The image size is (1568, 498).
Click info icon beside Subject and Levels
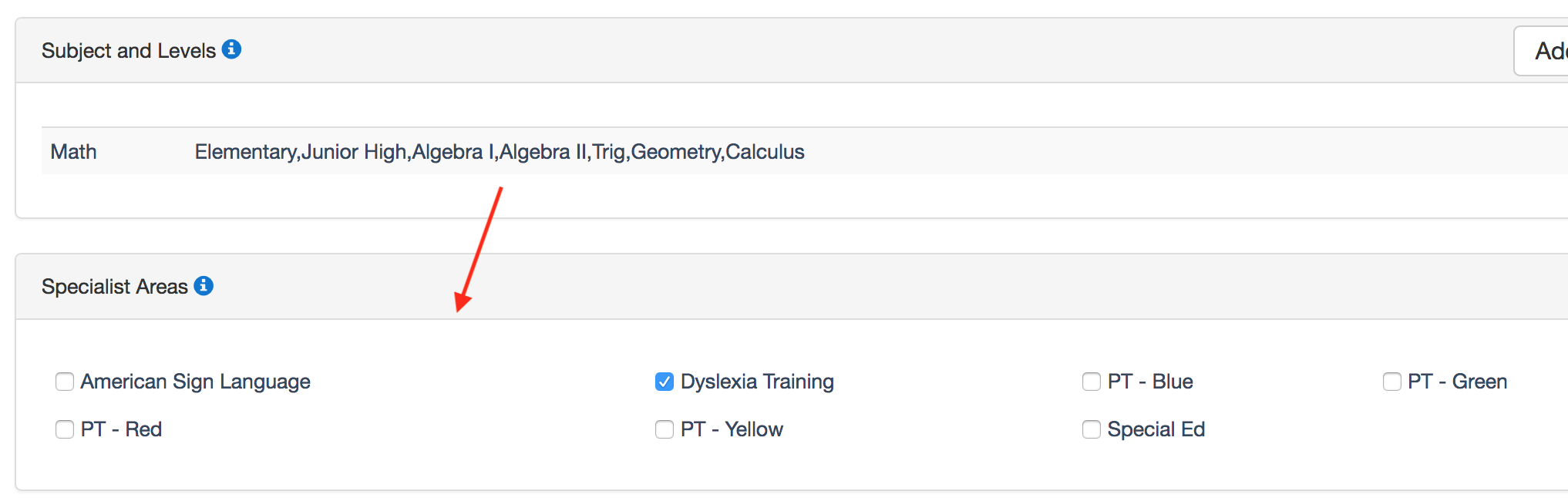pyautogui.click(x=231, y=49)
